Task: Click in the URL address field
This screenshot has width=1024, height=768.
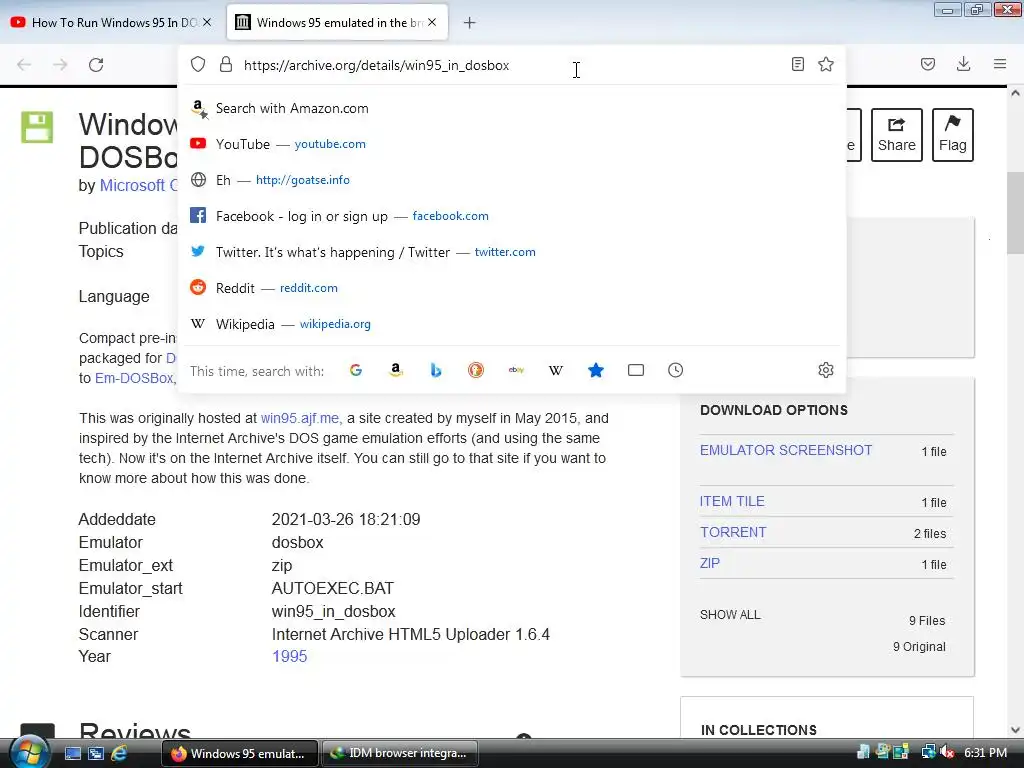Action: pos(513,65)
